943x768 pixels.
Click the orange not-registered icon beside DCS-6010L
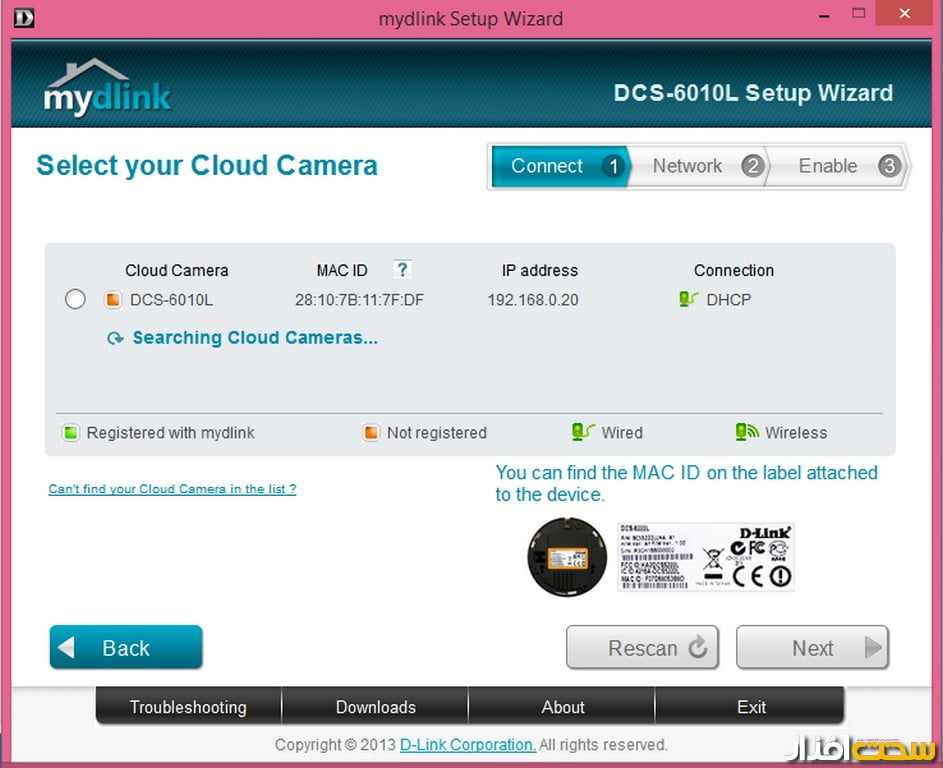113,300
